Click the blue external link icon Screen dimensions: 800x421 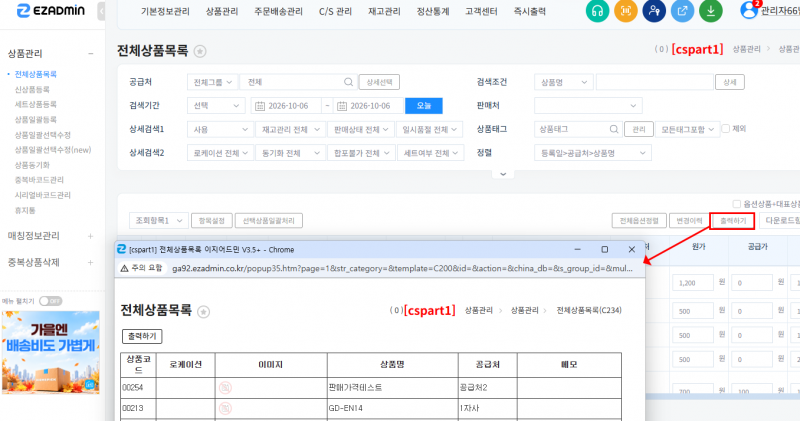coord(682,11)
